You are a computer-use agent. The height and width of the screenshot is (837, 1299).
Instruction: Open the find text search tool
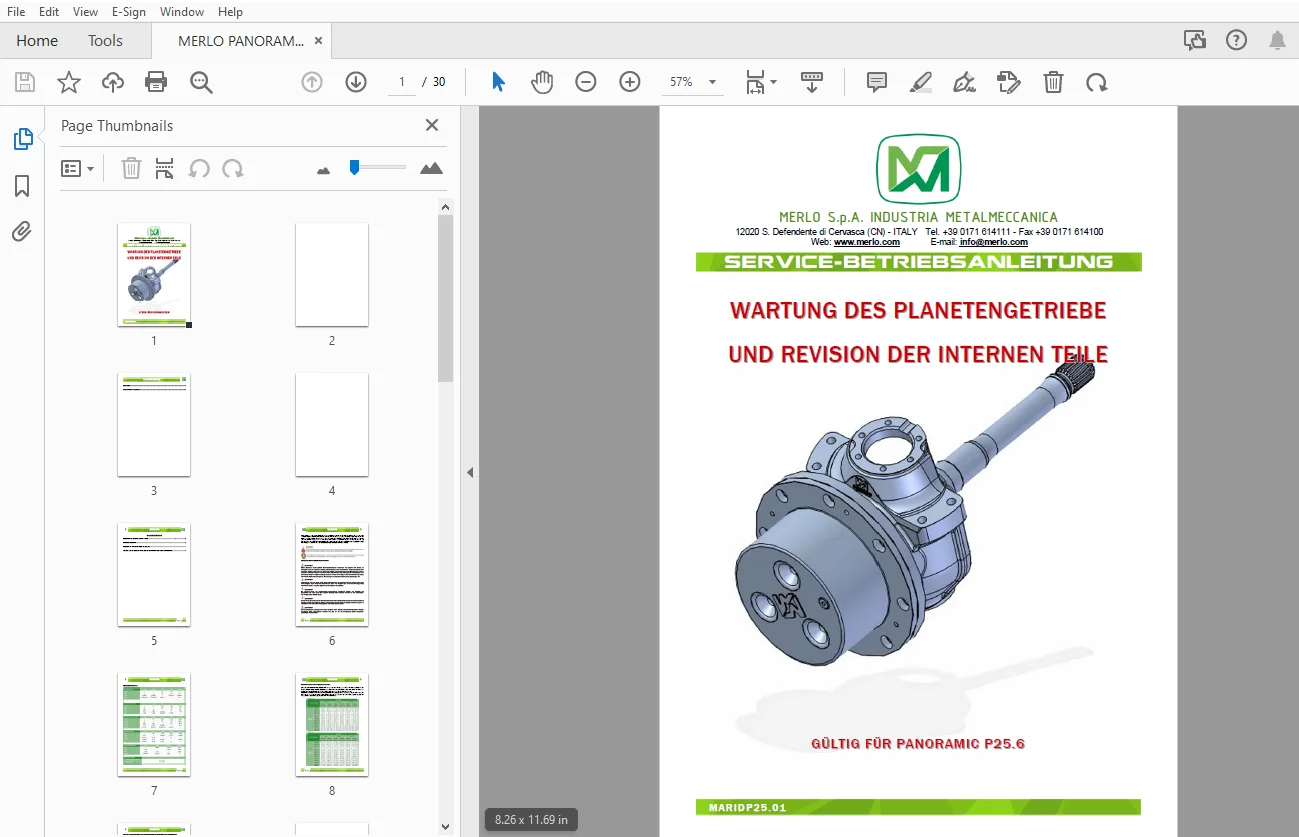(x=201, y=82)
